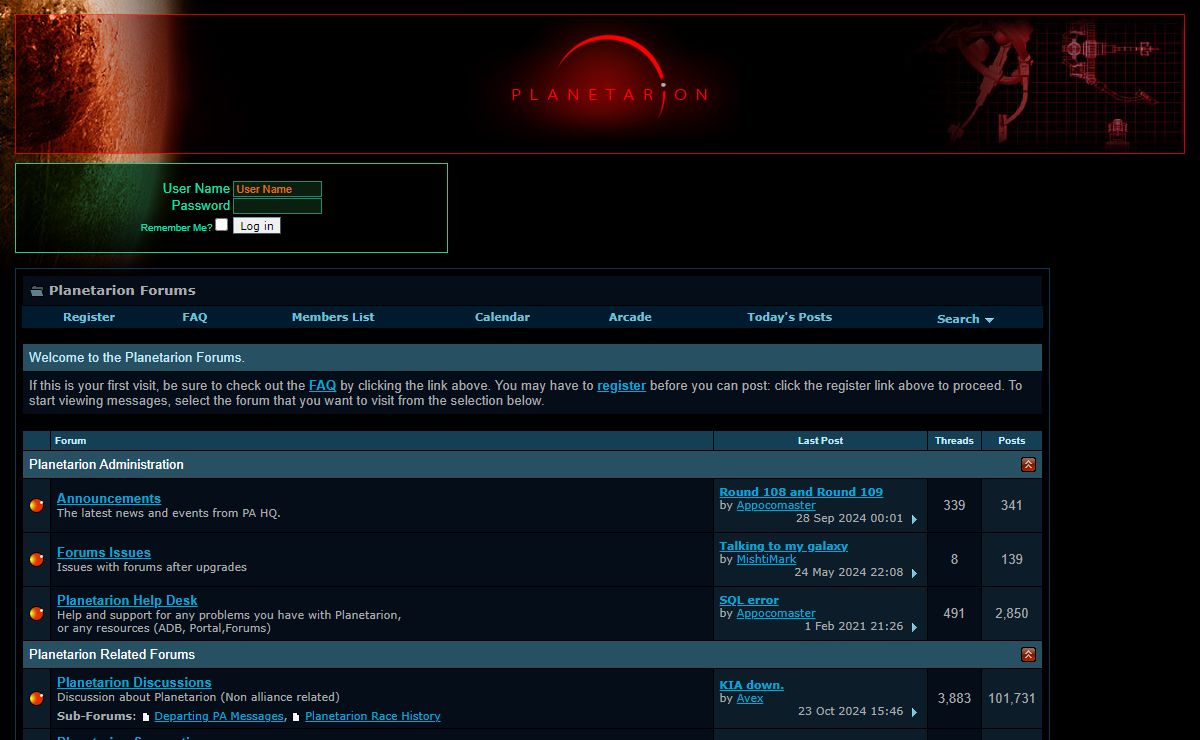Click the Planetarion Related Forums category title
This screenshot has height=740, width=1200.
pos(112,654)
